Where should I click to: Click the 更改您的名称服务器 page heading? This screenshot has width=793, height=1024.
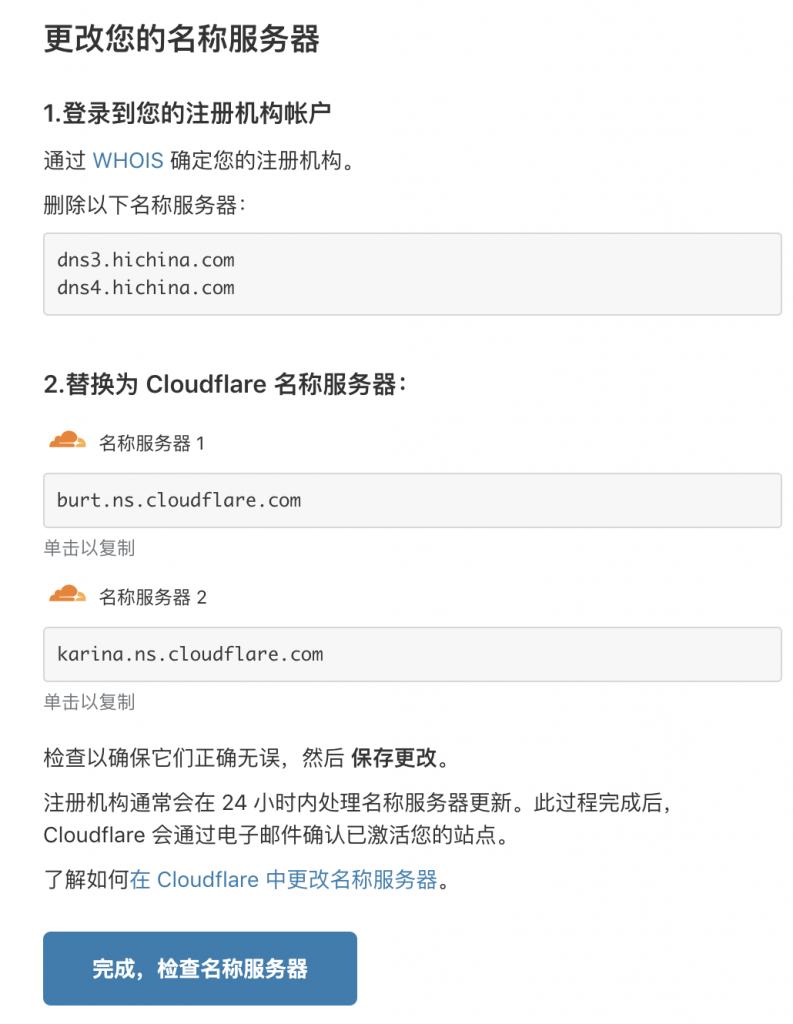coord(182,40)
